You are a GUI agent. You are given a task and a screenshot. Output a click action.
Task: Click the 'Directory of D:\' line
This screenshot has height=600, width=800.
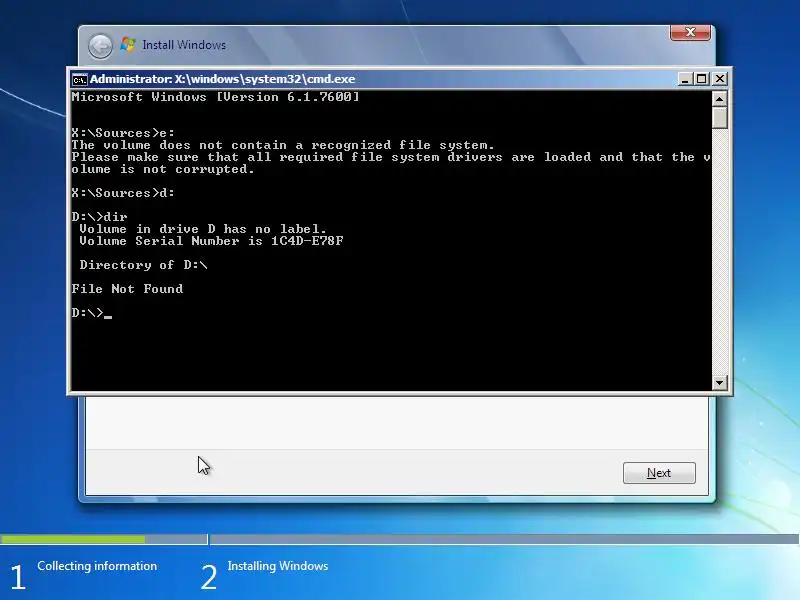143,265
